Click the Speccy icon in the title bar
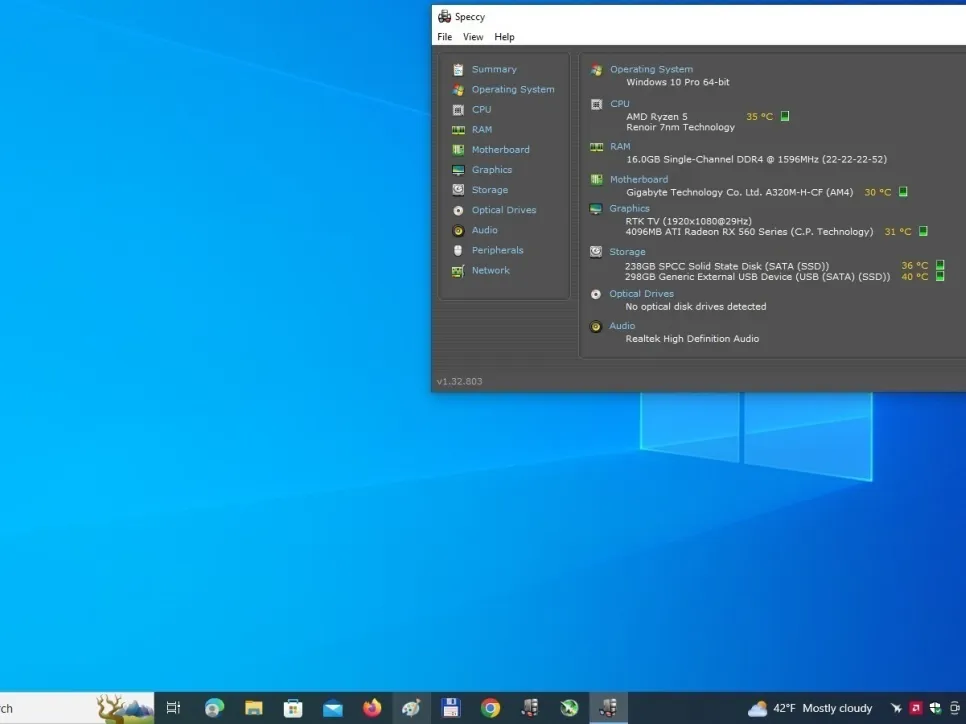Image resolution: width=966 pixels, height=724 pixels. tap(444, 17)
